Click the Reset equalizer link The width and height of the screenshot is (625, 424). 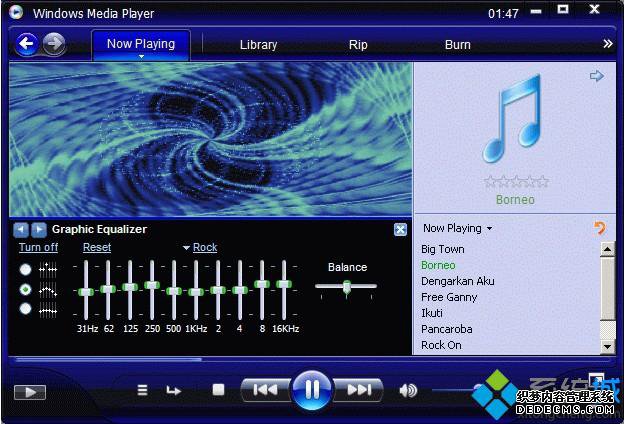click(x=97, y=247)
